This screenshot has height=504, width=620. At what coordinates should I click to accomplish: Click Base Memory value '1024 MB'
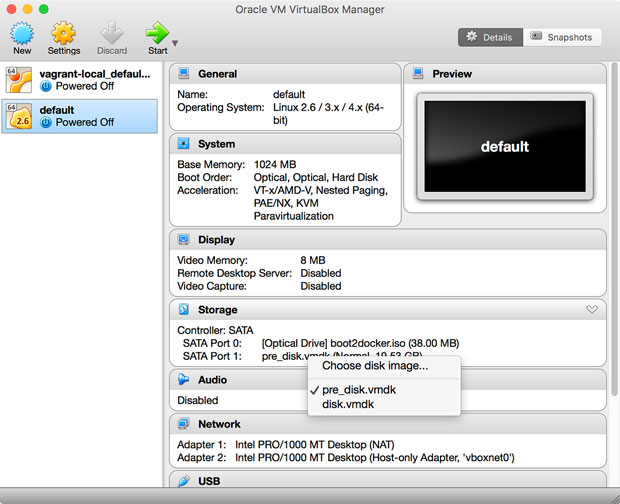275,164
